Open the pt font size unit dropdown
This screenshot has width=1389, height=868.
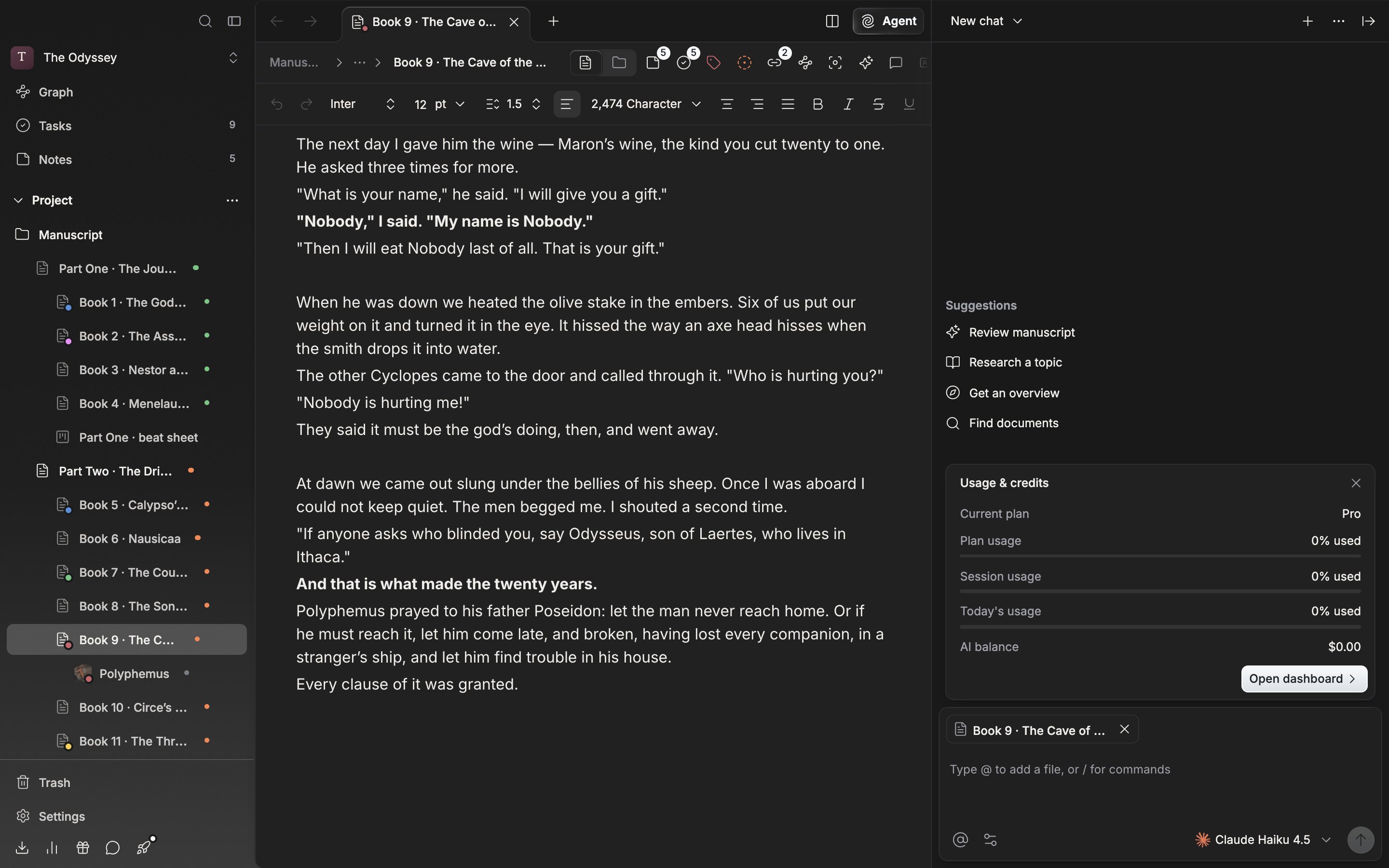tap(450, 104)
